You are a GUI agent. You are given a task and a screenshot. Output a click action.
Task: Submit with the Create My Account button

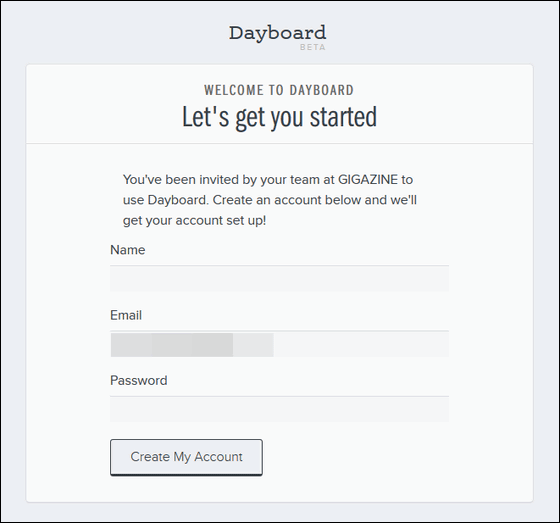186,457
